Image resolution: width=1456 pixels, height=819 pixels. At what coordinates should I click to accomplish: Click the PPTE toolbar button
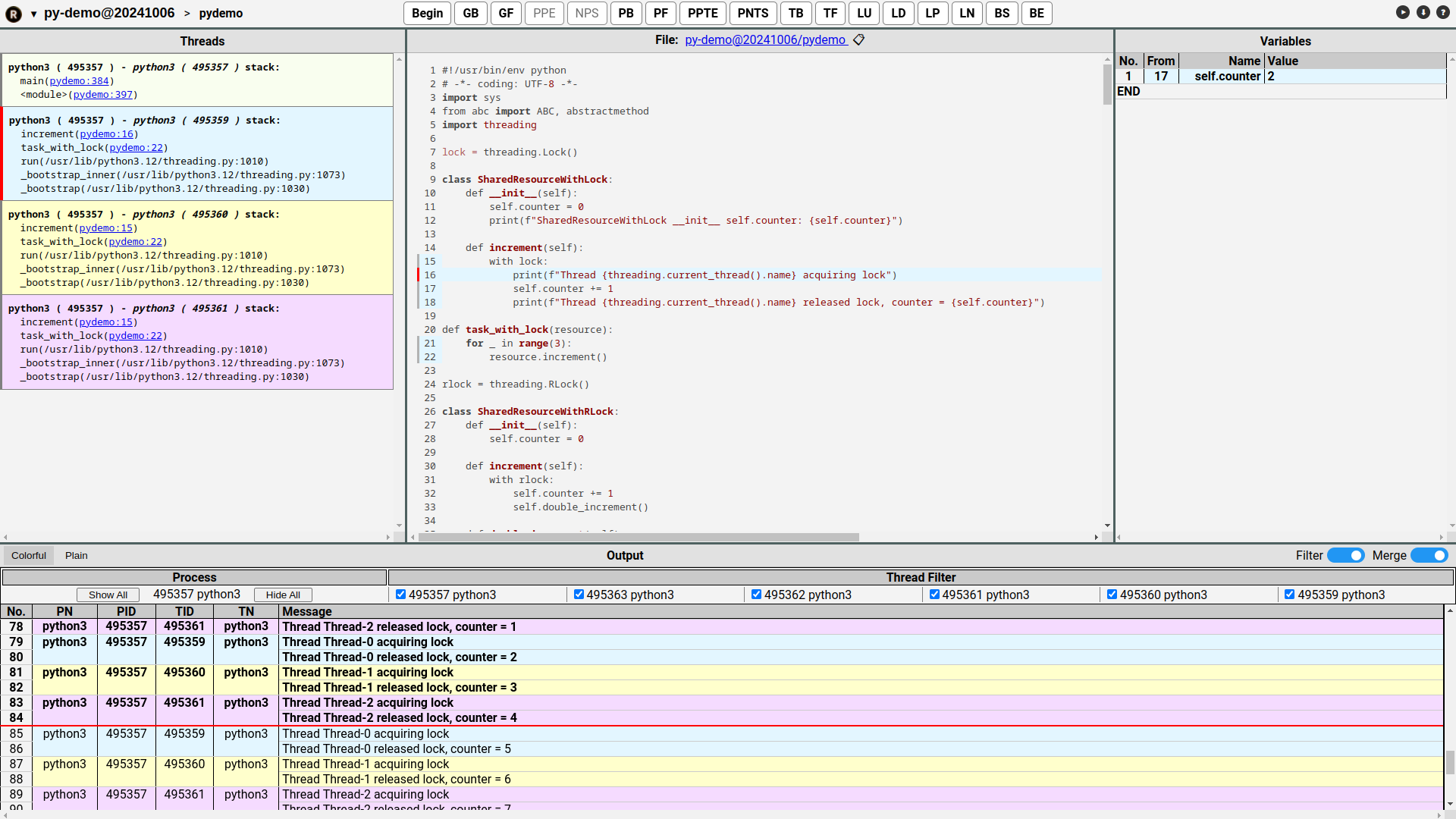tap(703, 13)
